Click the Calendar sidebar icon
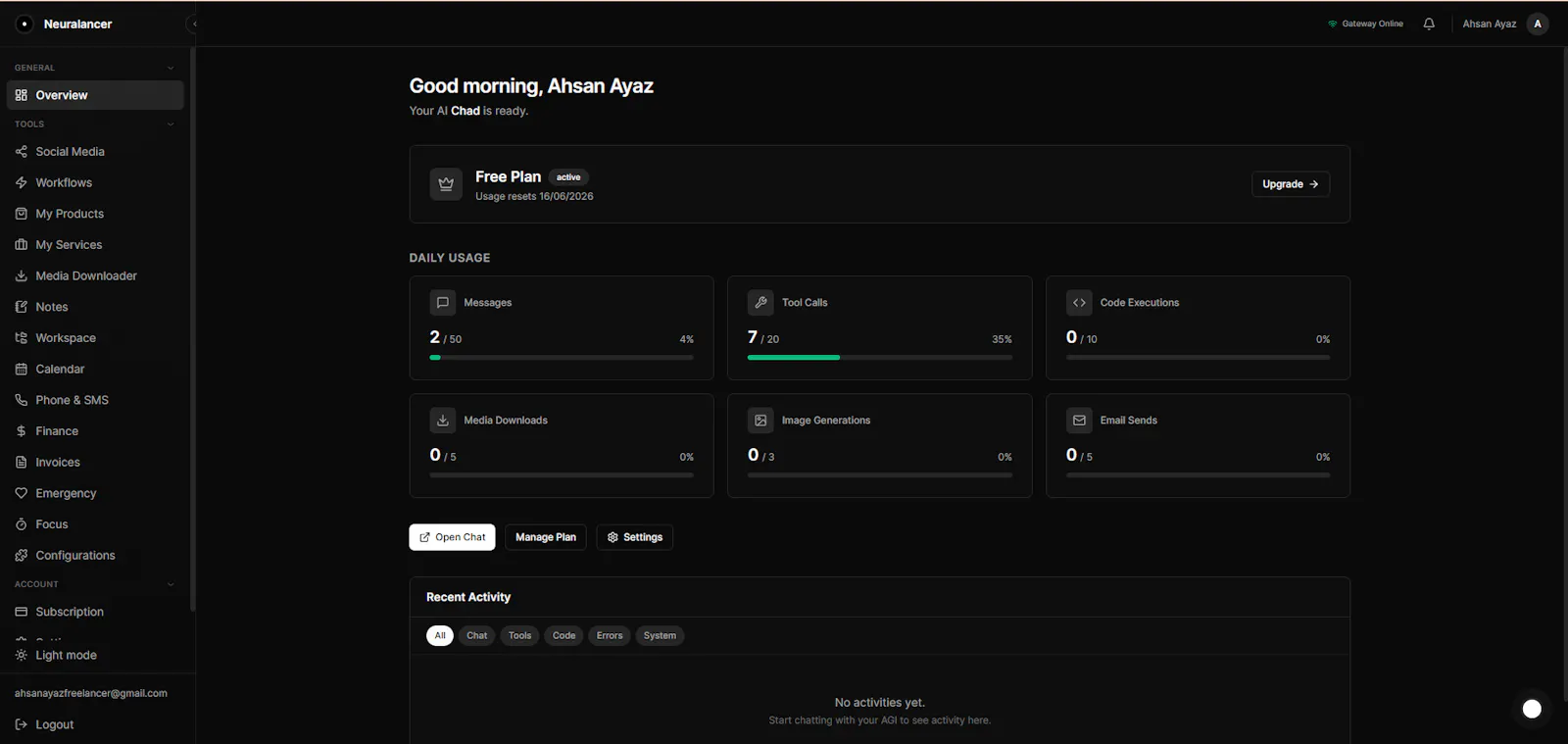 click(22, 370)
